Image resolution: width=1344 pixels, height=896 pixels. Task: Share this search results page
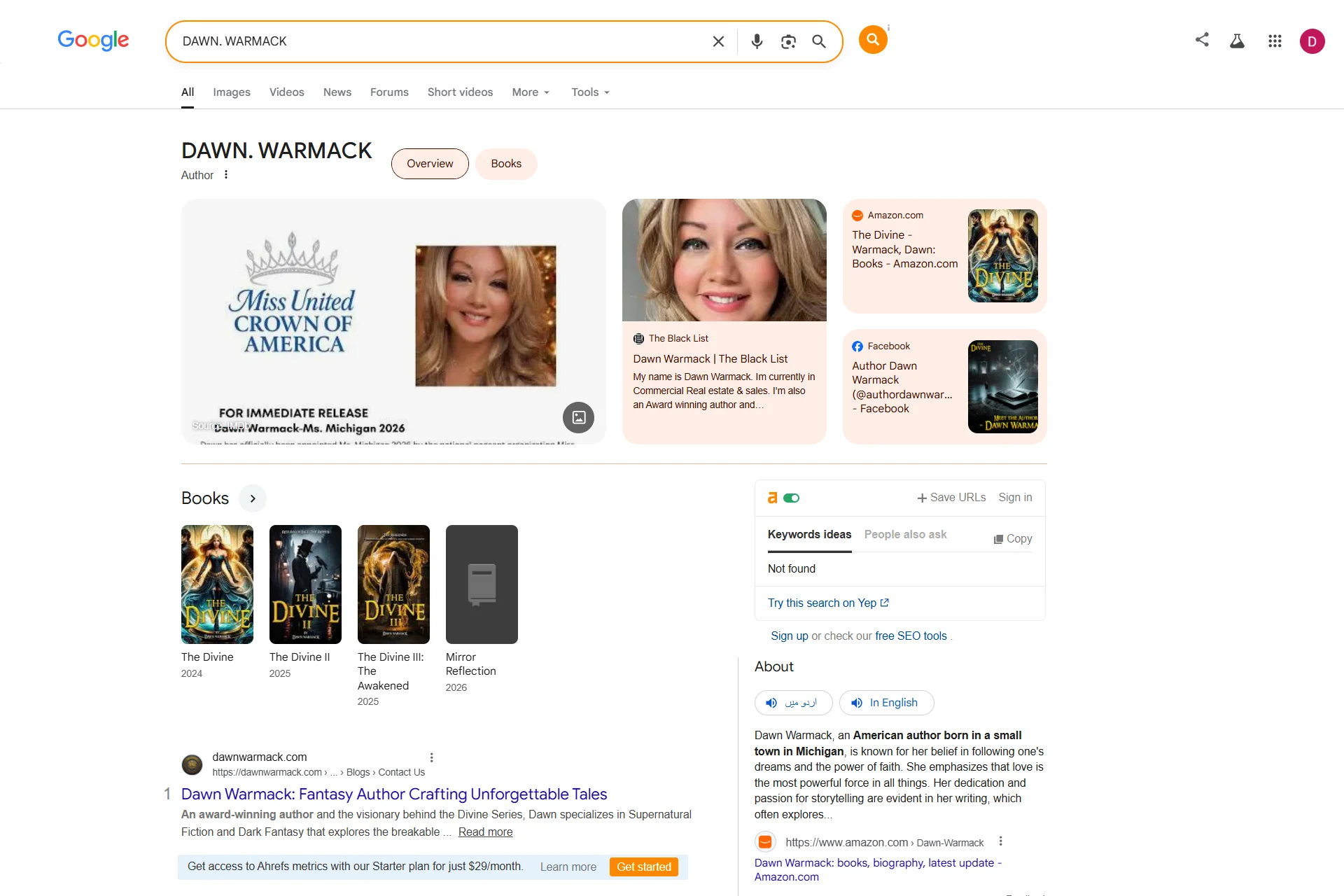1202,40
